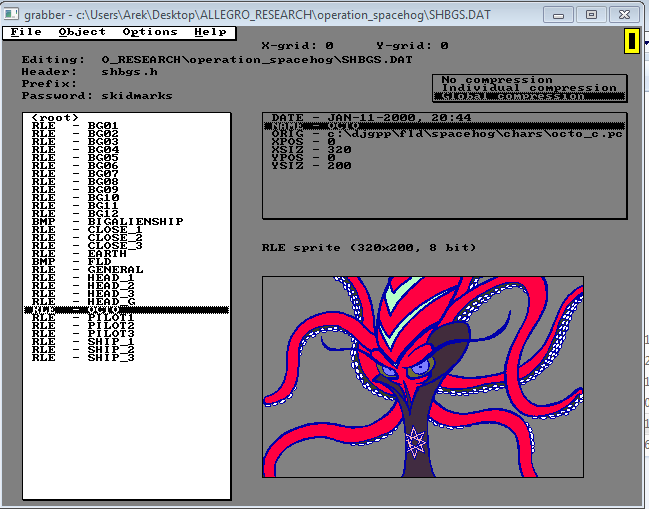Click the Password field value skidmarks
649x509 pixels.
(137, 96)
